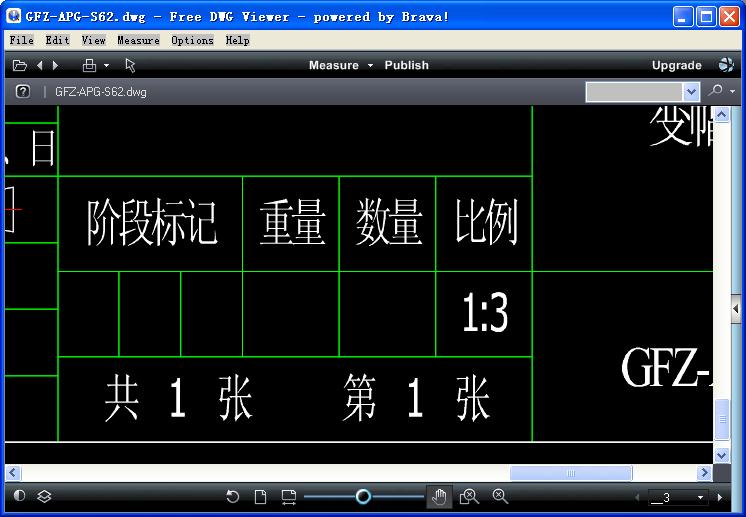Open the File menu
This screenshot has width=746, height=517.
(x=21, y=40)
